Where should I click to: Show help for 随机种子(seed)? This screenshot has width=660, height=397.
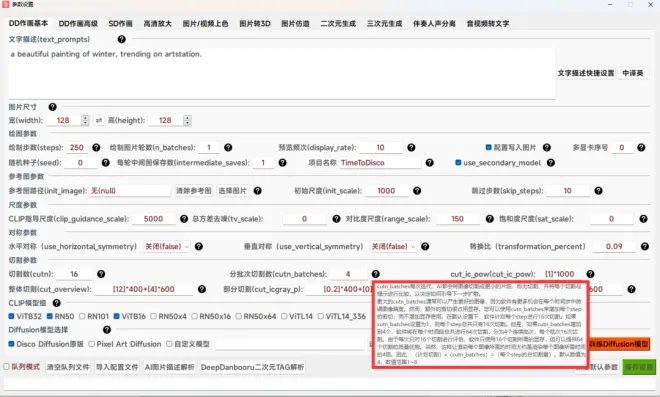point(106,163)
